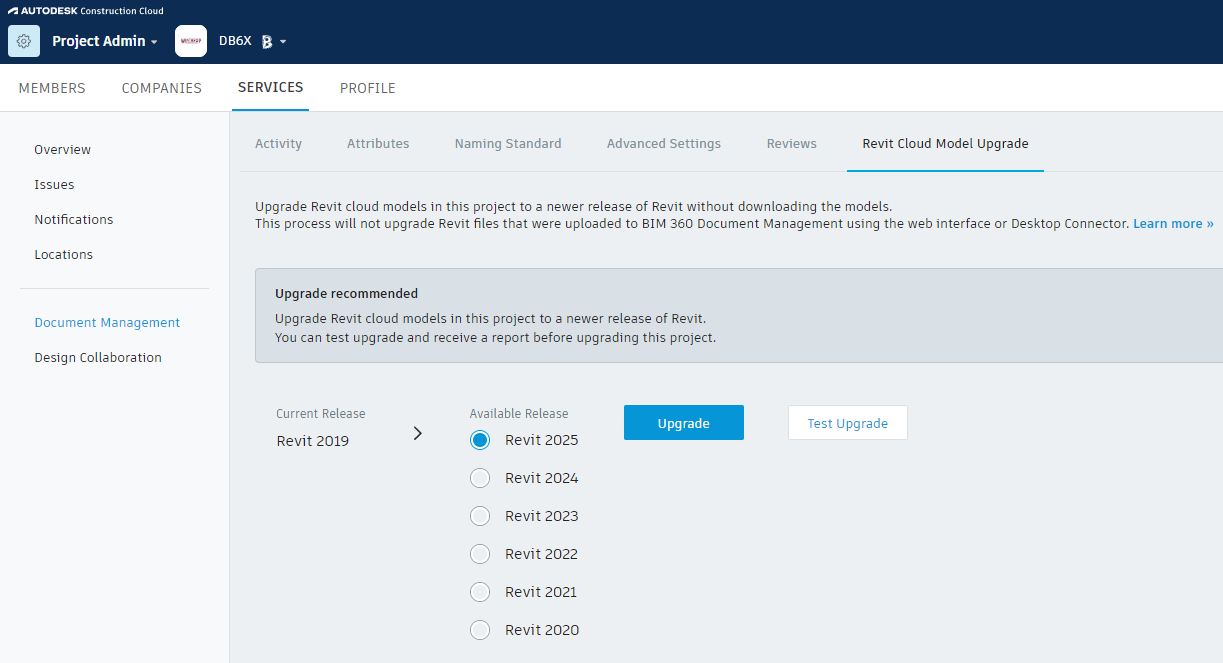Screen dimensions: 1223x663
Task: Choose the Revit 2022 release option
Action: [480, 554]
